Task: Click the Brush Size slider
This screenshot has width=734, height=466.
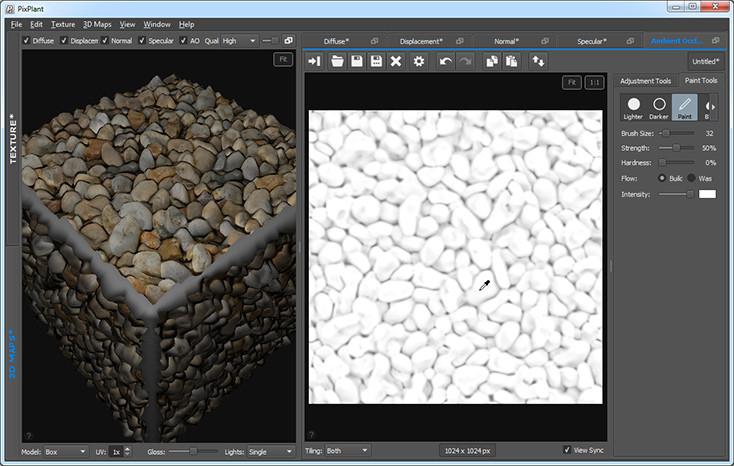Action: 676,133
